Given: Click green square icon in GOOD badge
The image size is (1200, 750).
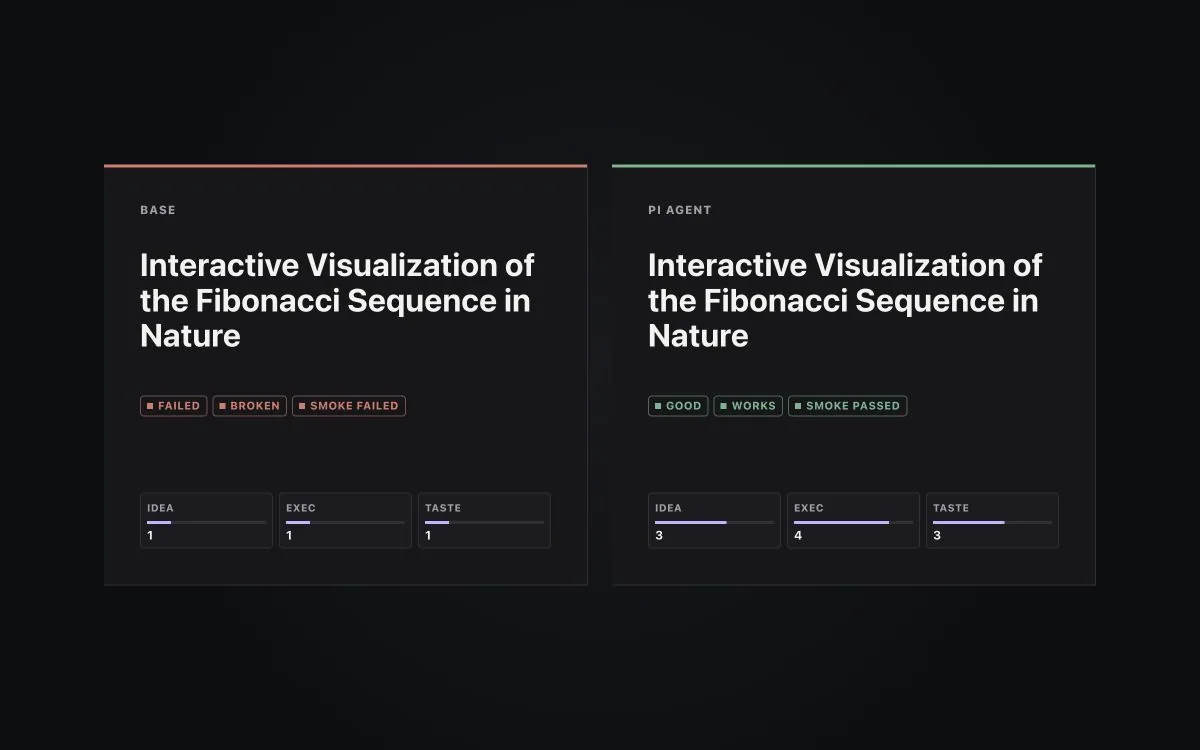Looking at the screenshot, I should 658,406.
